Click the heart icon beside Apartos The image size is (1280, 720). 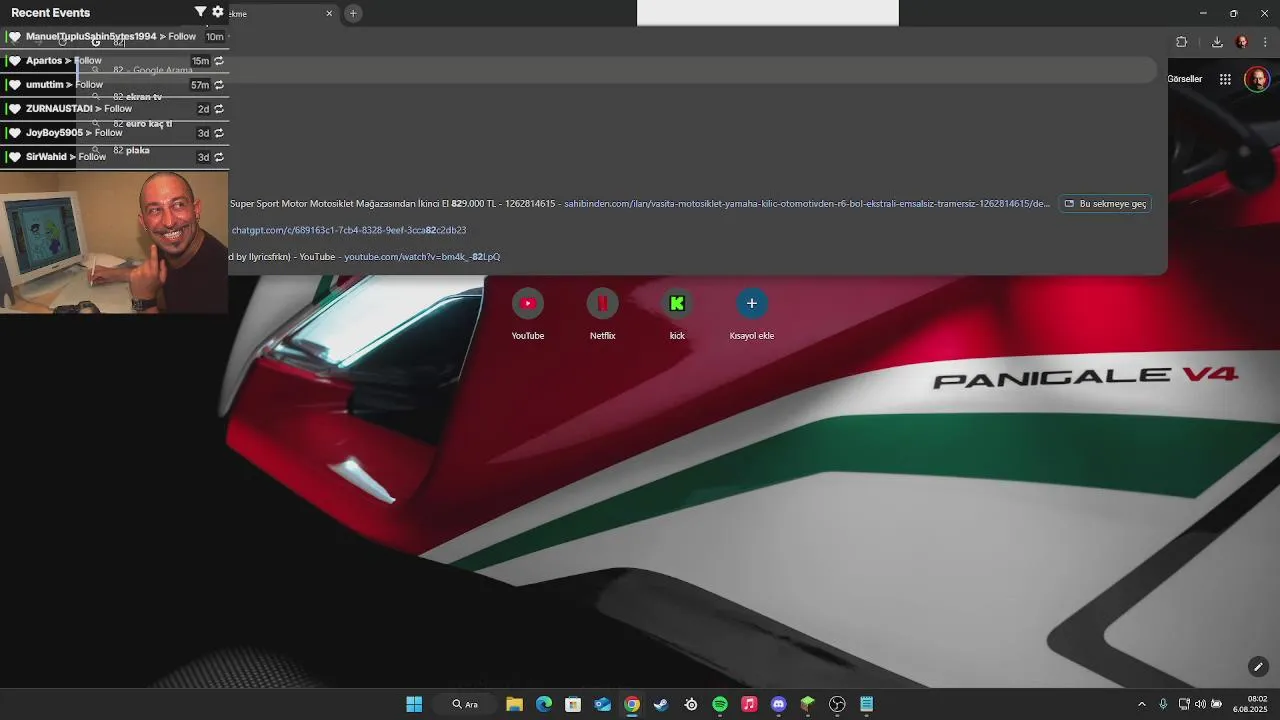(x=15, y=61)
